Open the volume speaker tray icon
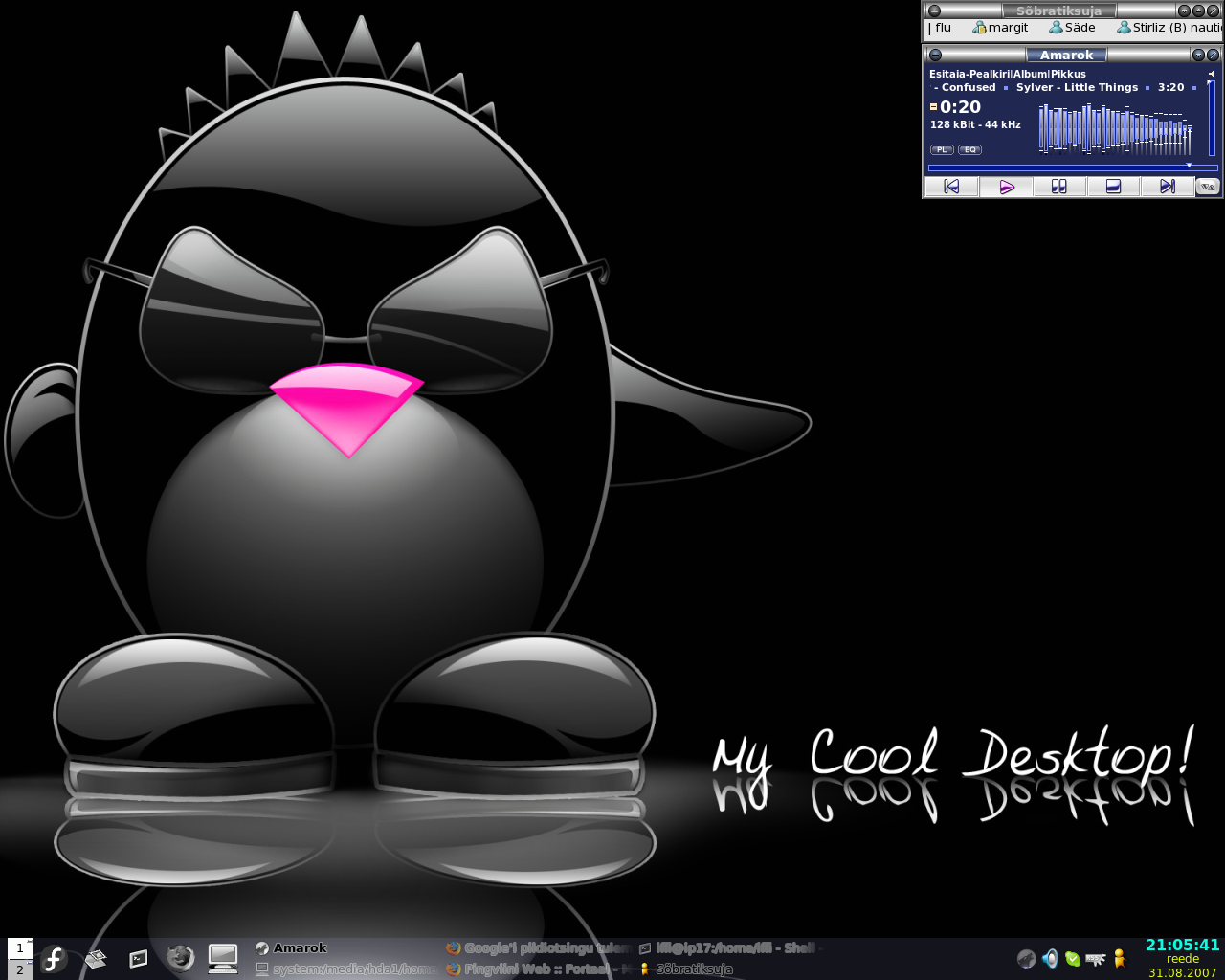The height and width of the screenshot is (980, 1225). pyautogui.click(x=1050, y=958)
